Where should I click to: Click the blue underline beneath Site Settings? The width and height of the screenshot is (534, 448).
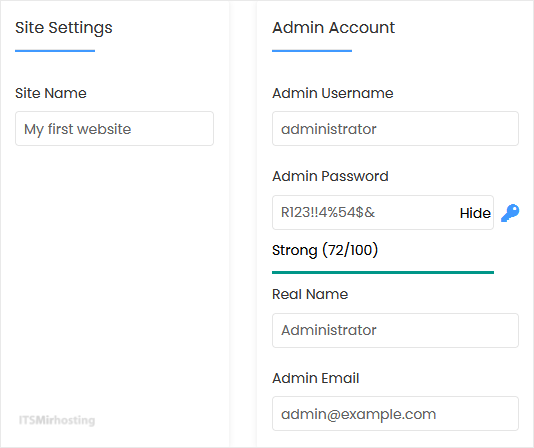tap(55, 51)
